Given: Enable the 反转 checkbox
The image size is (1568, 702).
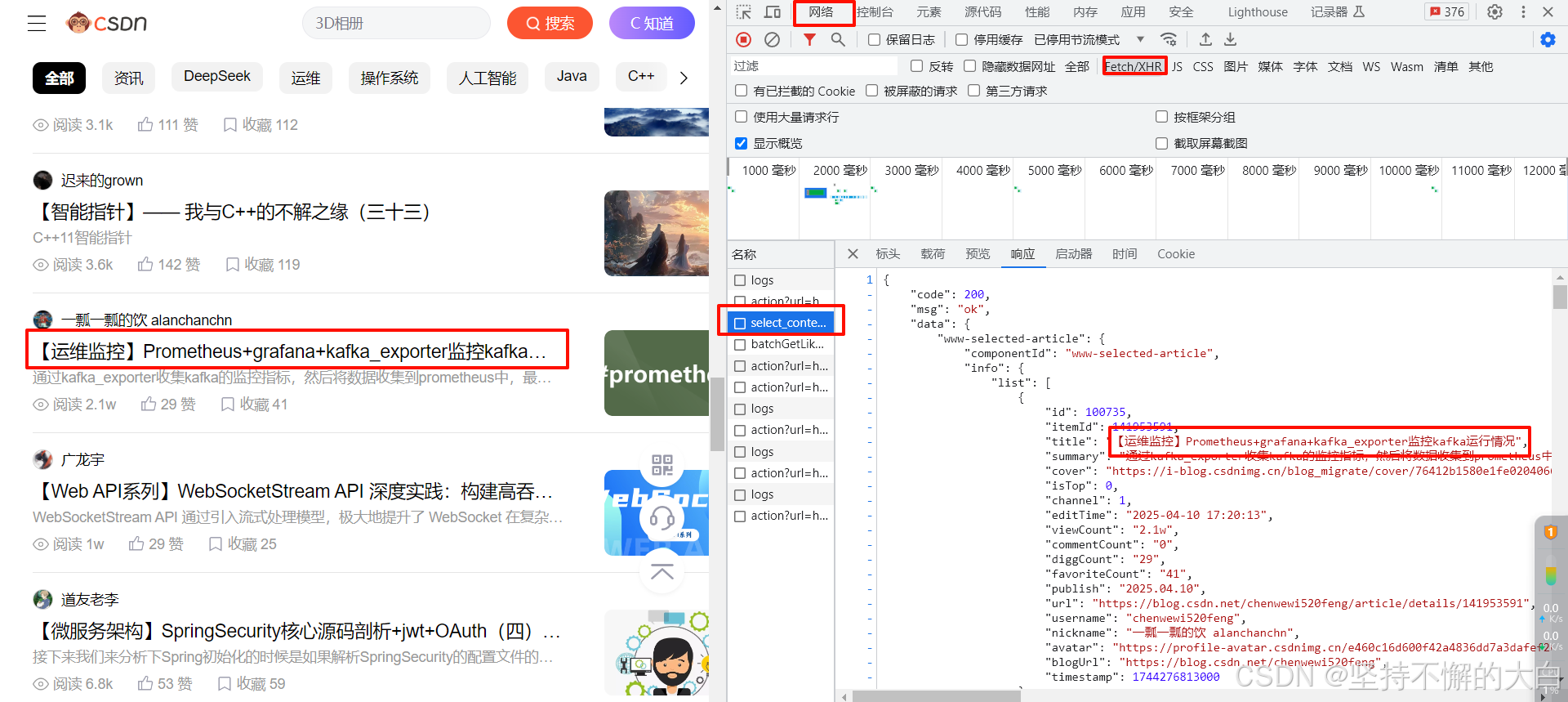Looking at the screenshot, I should tap(916, 66).
